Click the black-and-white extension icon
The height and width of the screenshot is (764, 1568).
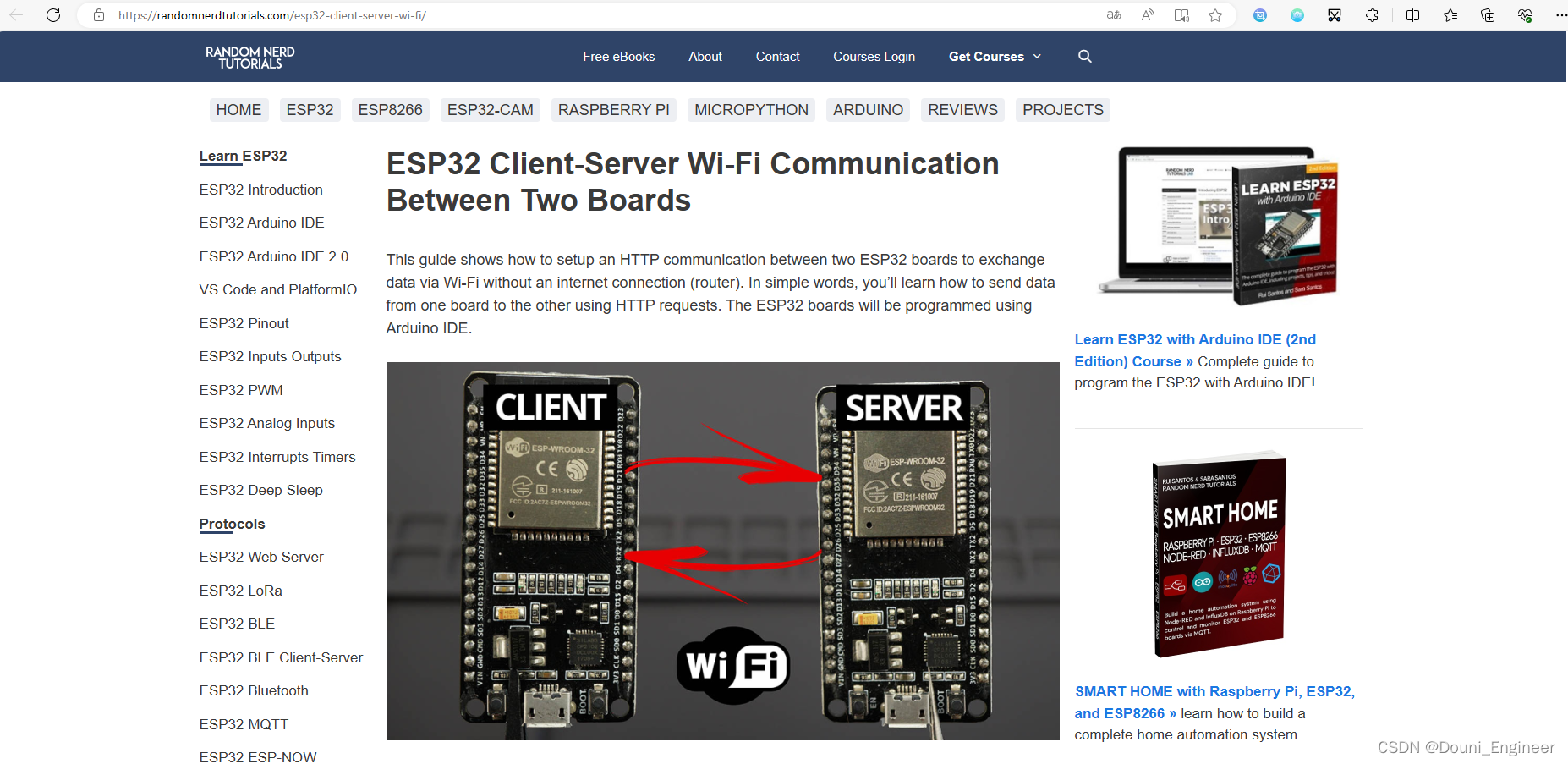(1335, 15)
